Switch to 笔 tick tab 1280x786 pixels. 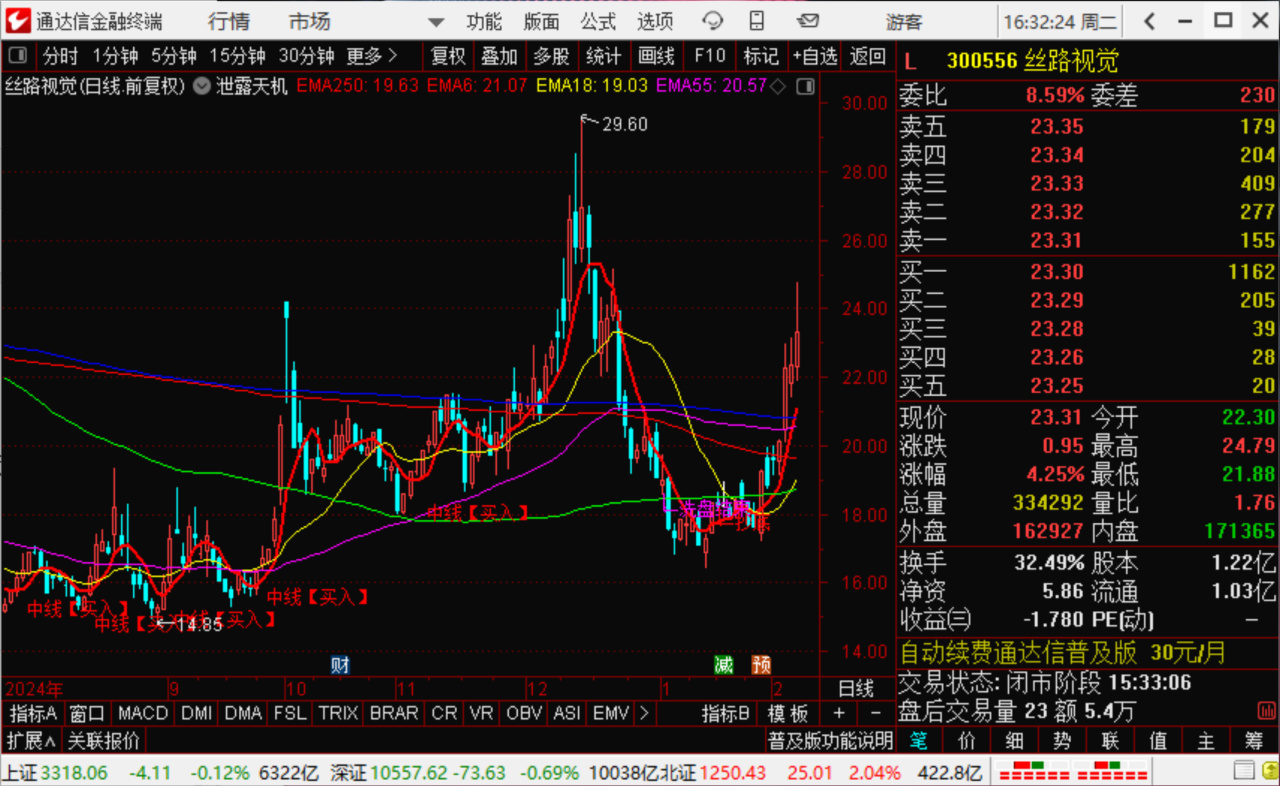tap(918, 741)
